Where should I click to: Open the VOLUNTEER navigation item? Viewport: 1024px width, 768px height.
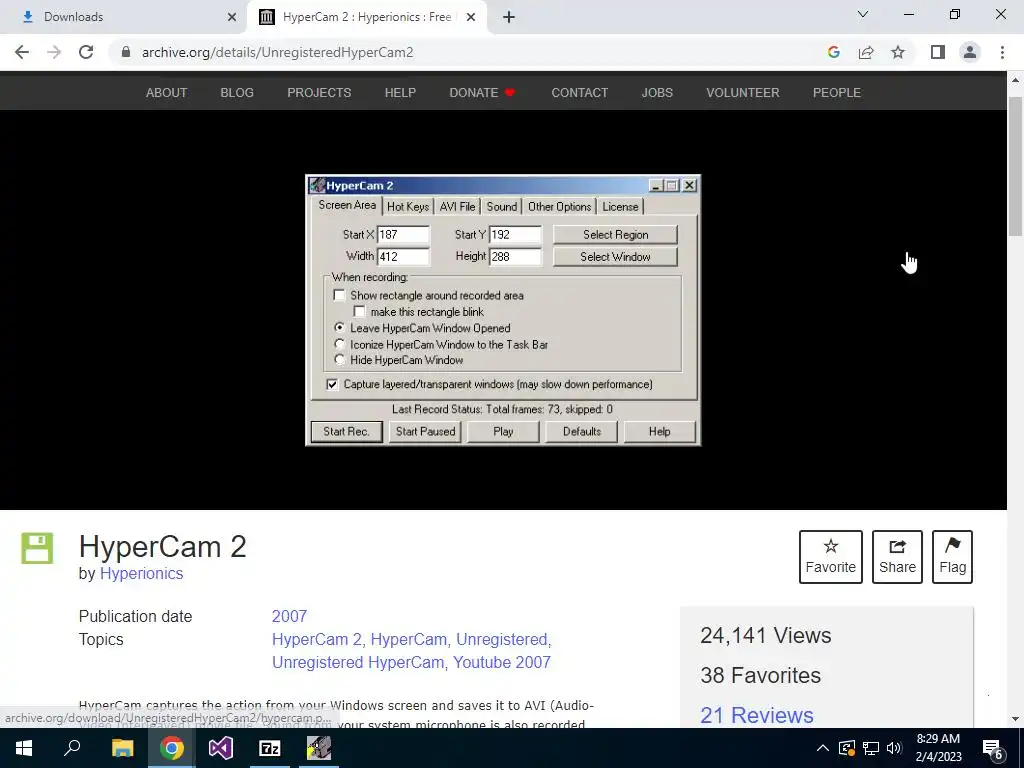743,93
